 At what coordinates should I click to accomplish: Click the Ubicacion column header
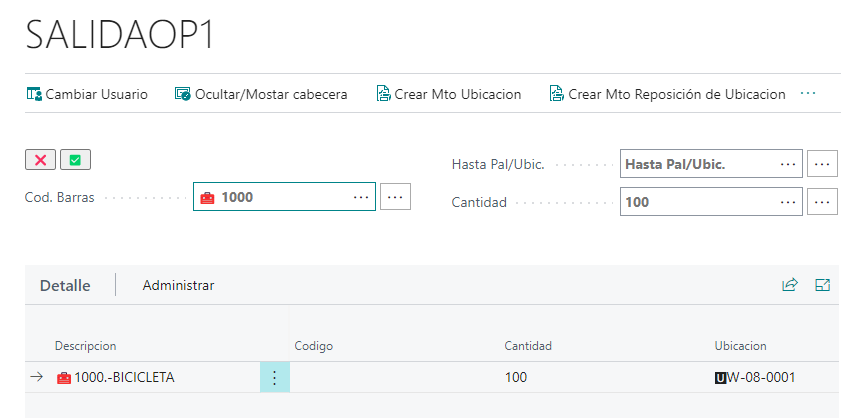click(x=740, y=346)
